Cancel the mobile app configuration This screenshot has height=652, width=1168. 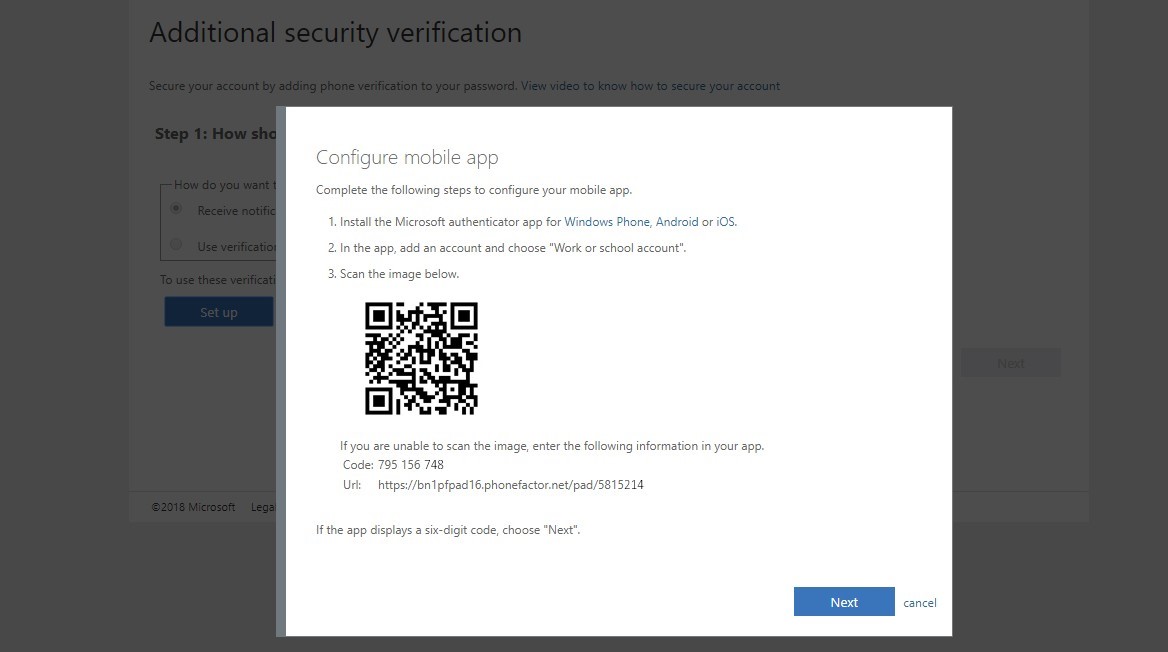click(918, 602)
